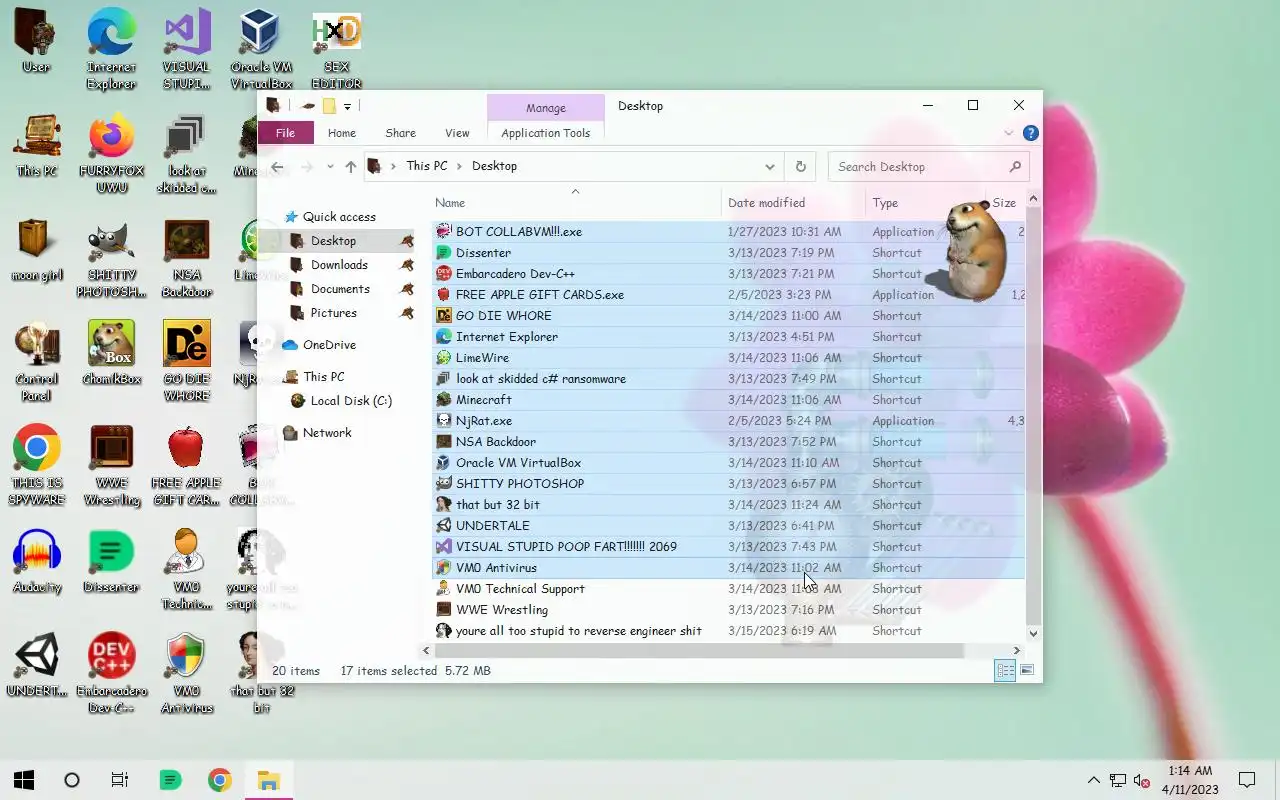Expand the address bar history dropdown
This screenshot has height=800, width=1280.
pos(769,167)
